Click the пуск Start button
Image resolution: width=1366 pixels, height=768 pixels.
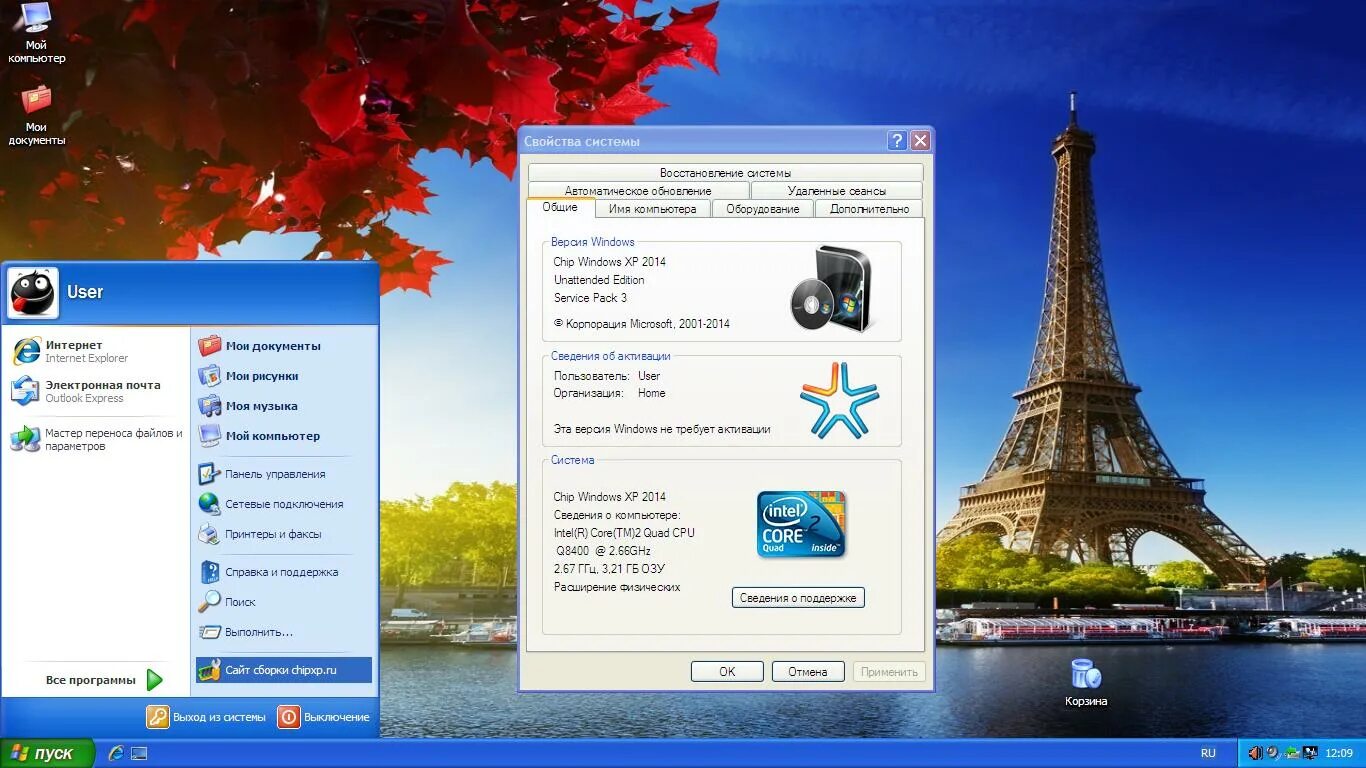point(48,753)
